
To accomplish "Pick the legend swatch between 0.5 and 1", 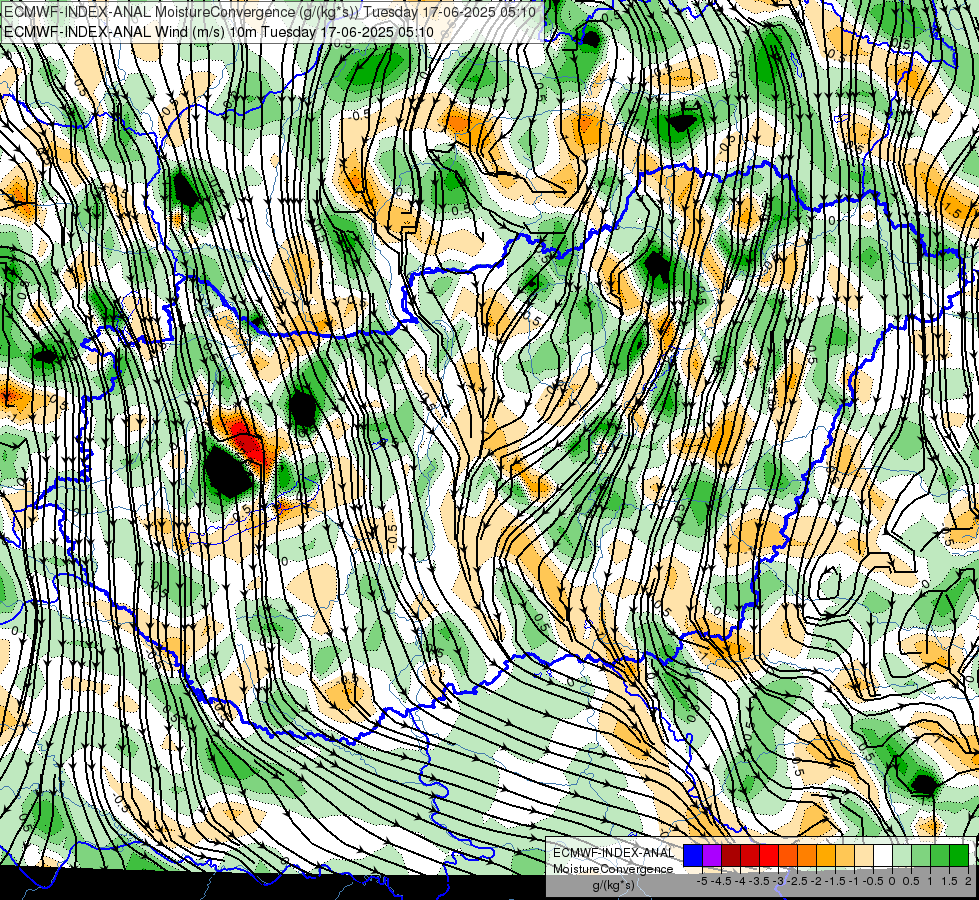I will [x=921, y=855].
